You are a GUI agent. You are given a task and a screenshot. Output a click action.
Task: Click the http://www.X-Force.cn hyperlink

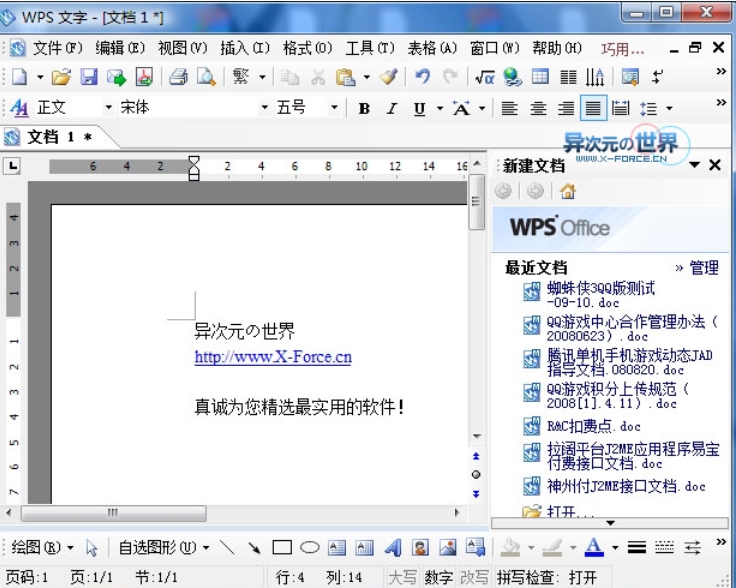(272, 357)
